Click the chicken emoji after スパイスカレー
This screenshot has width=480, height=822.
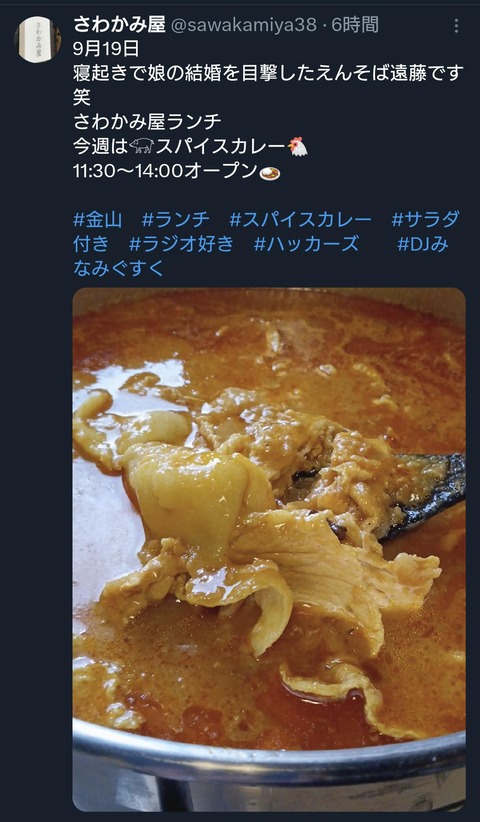coord(298,146)
